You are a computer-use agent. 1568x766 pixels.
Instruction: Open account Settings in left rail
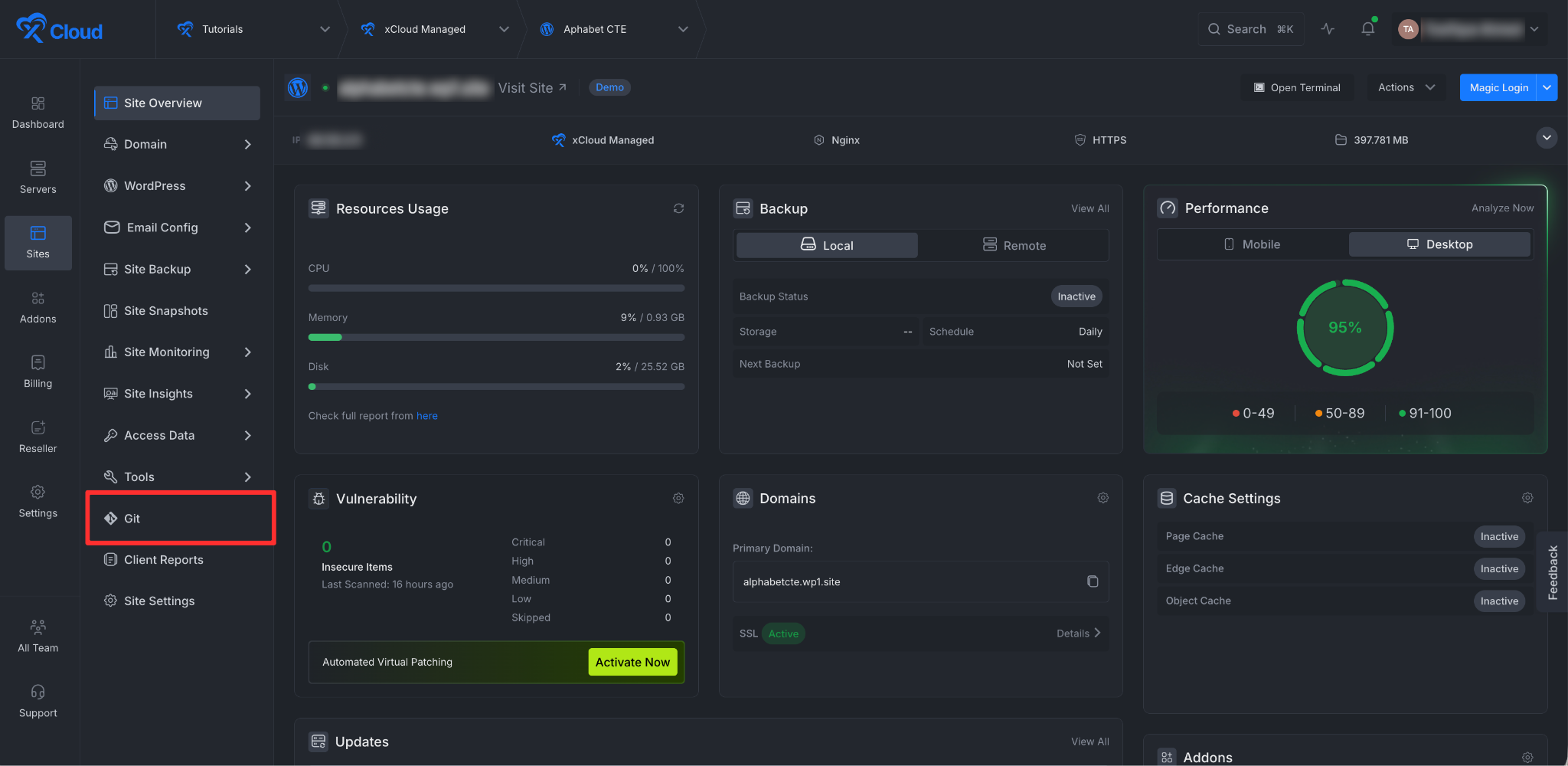tap(38, 502)
